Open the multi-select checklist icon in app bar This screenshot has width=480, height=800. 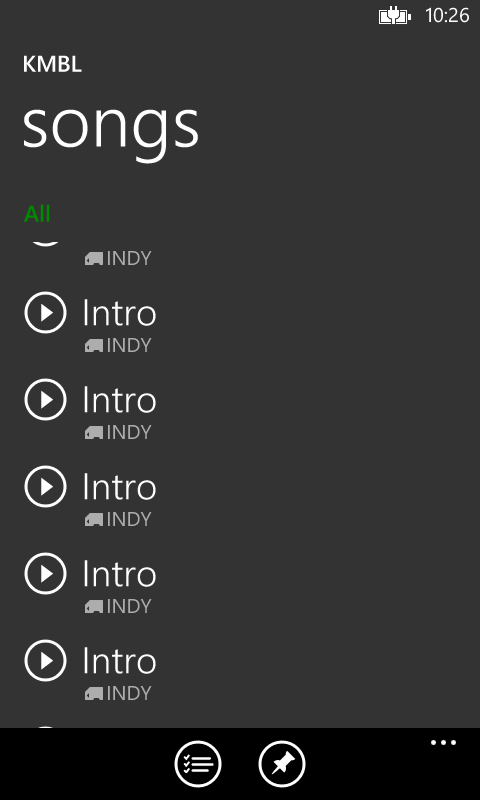[x=198, y=764]
